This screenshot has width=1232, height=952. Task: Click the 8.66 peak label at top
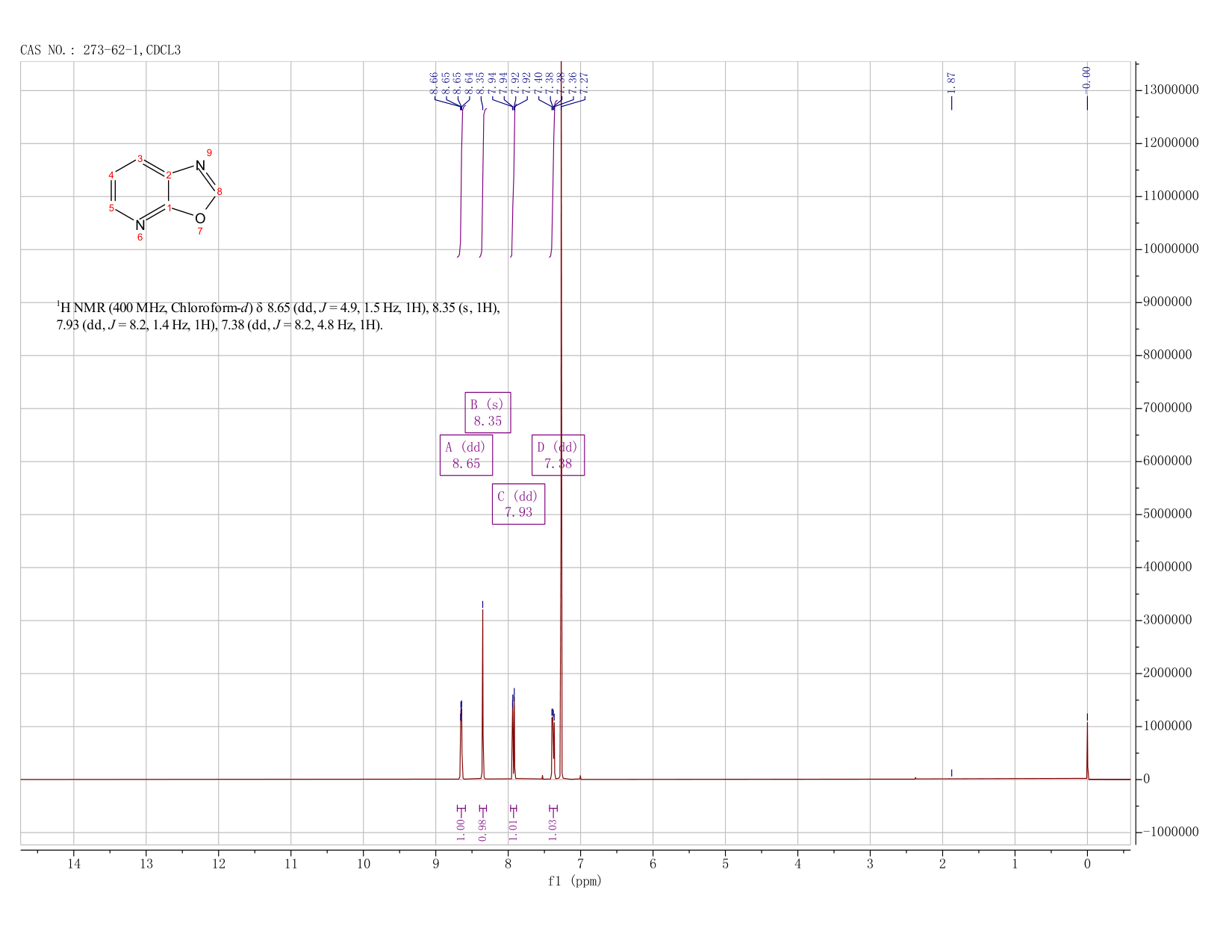pos(434,83)
